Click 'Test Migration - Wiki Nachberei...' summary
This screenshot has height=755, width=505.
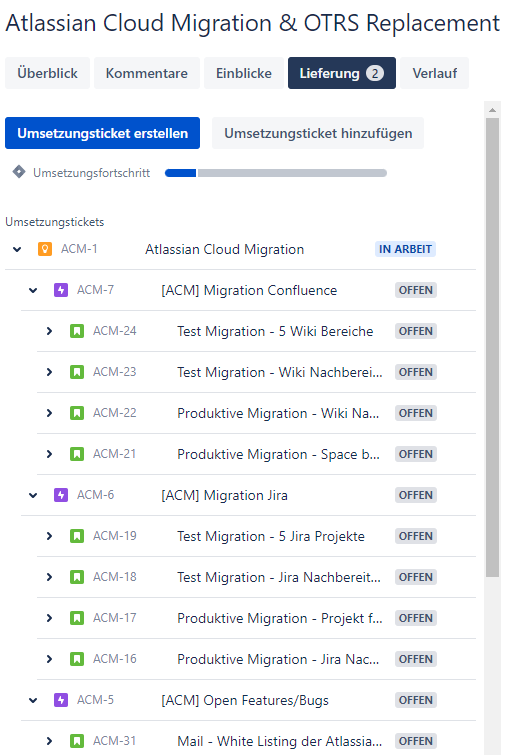[280, 372]
